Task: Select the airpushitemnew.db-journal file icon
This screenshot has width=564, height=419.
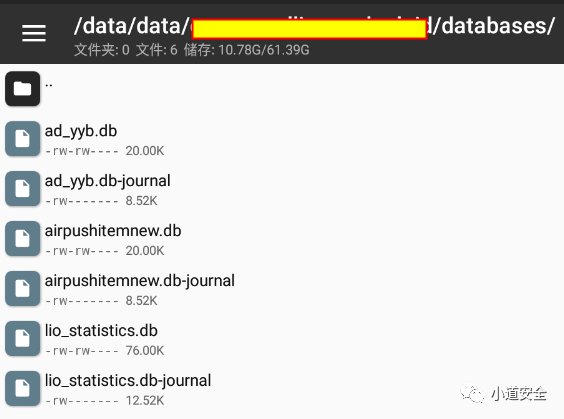Action: pos(23,288)
